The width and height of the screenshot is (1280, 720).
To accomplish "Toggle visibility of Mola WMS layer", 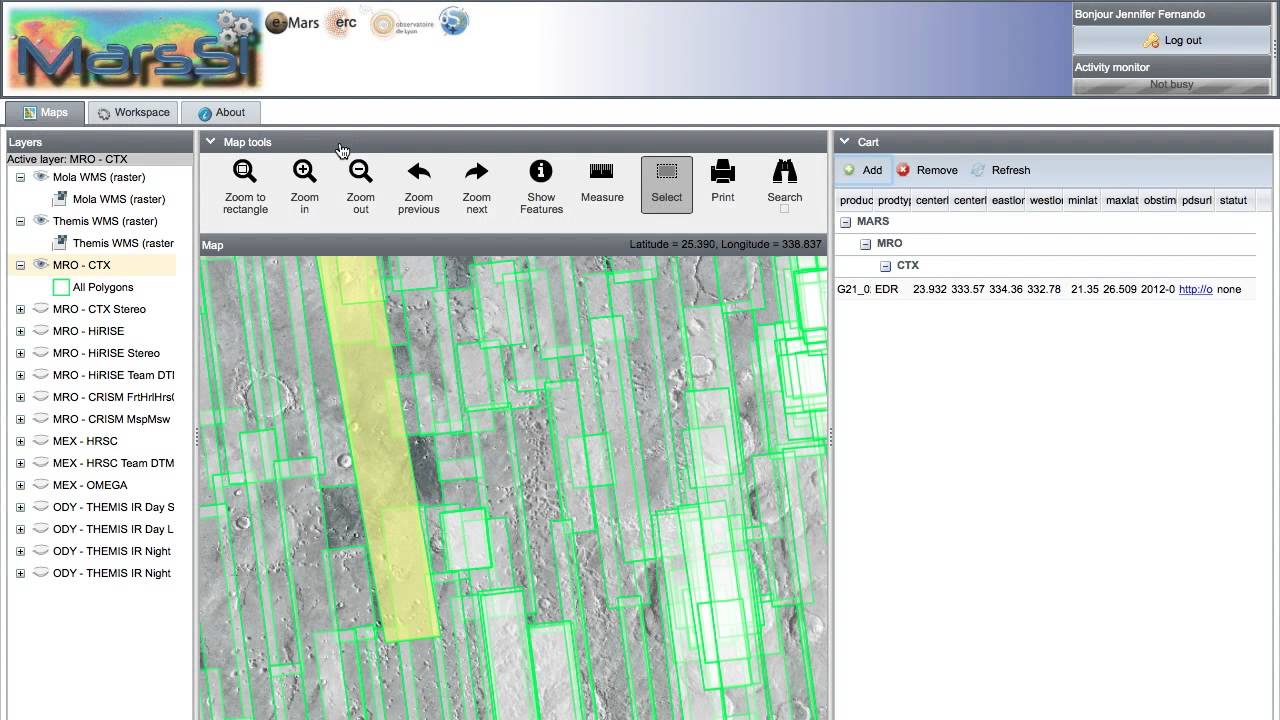I will click(41, 177).
